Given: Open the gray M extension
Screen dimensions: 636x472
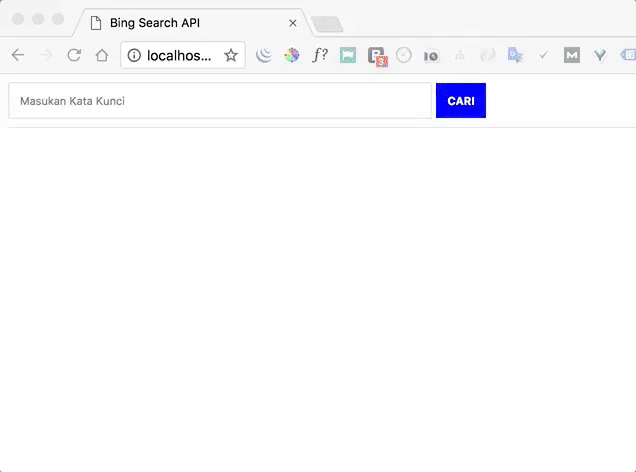Looking at the screenshot, I should pos(572,55).
